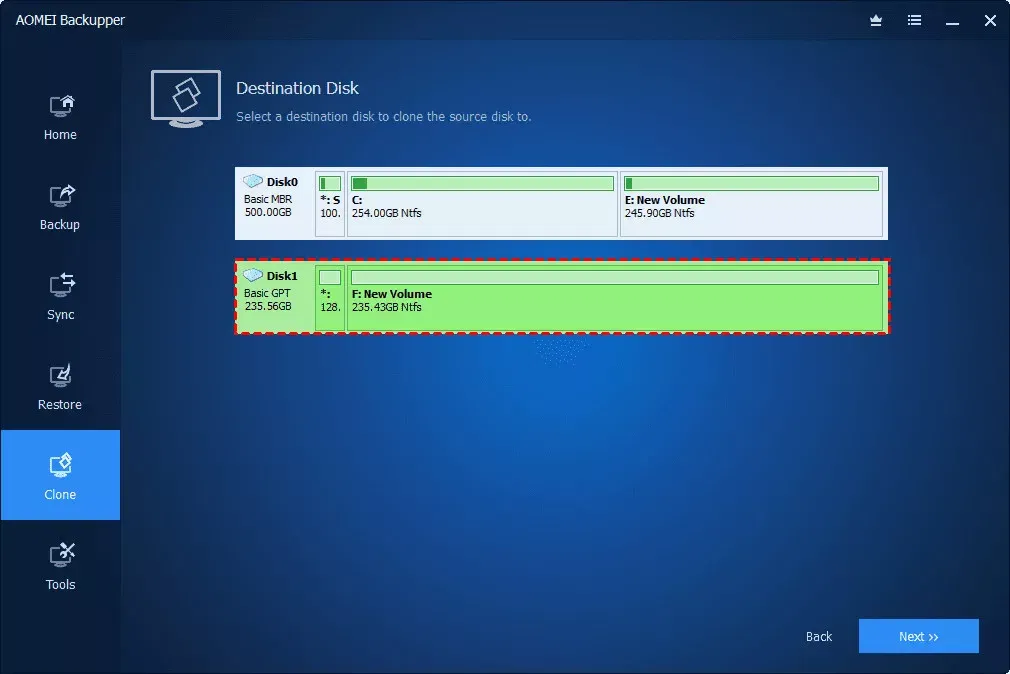Click the C: partition usage bar
This screenshot has height=674, width=1010.
(x=482, y=184)
